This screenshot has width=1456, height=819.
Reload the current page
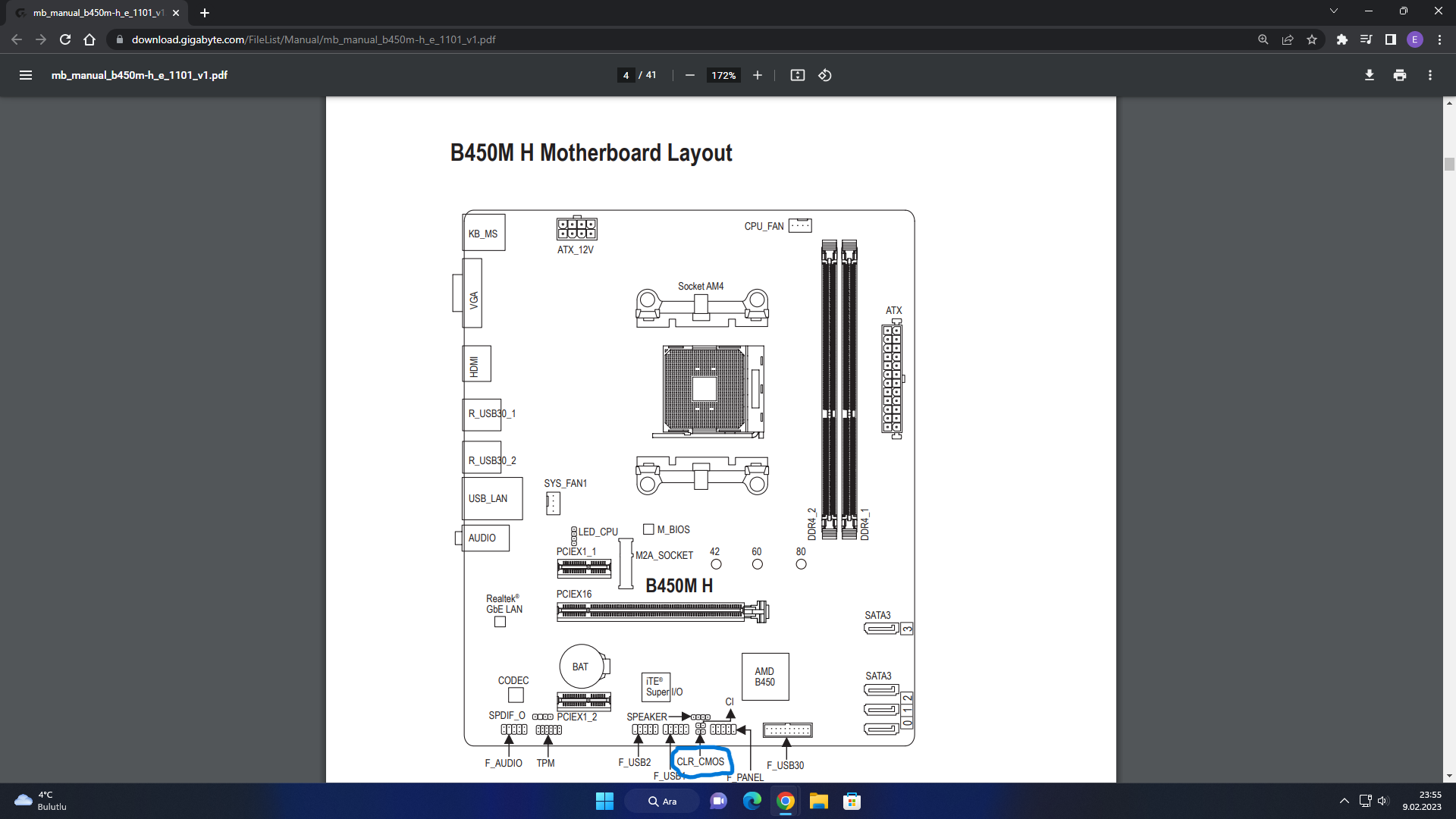(65, 39)
